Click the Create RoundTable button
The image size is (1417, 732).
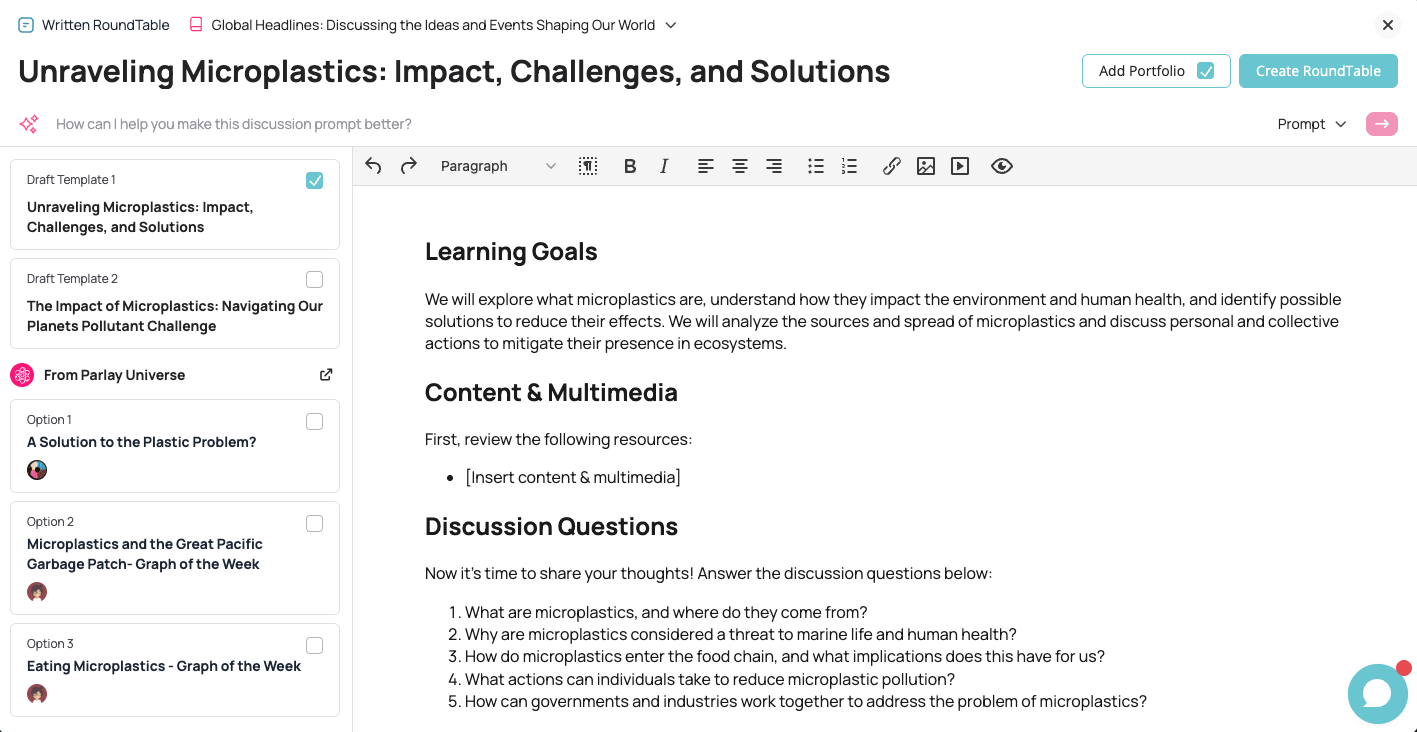tap(1318, 71)
